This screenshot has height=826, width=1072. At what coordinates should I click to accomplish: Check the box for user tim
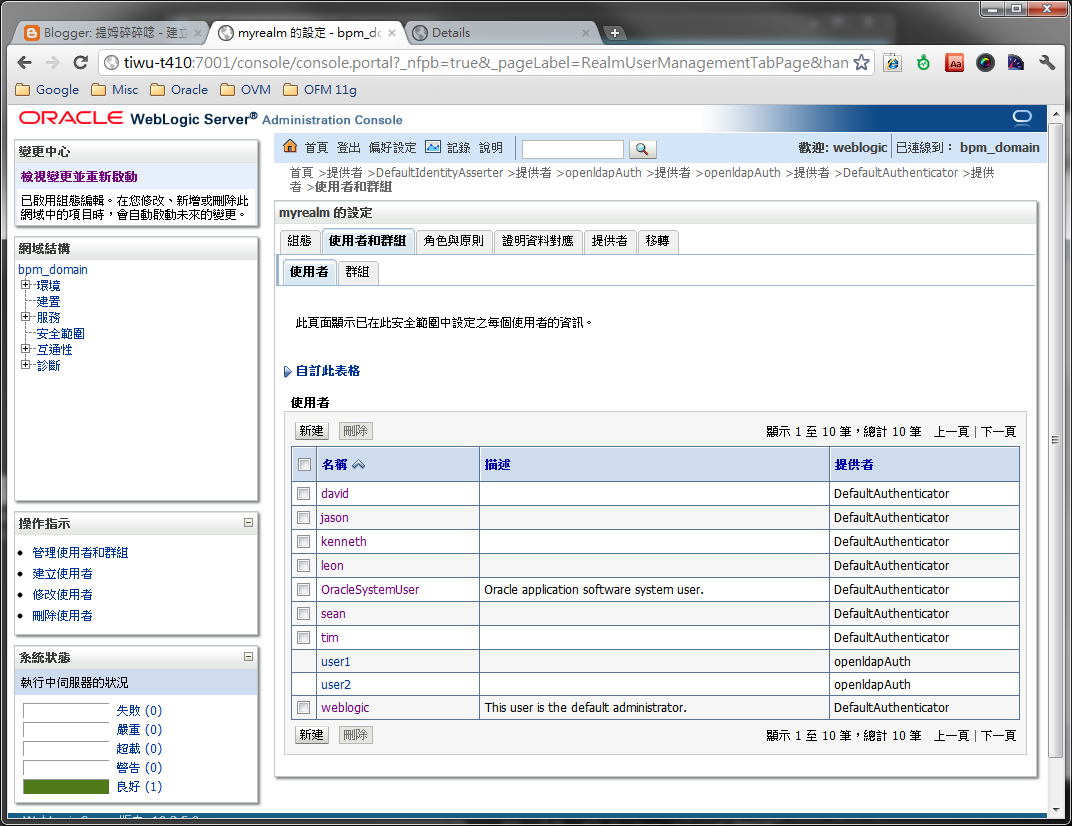[304, 637]
